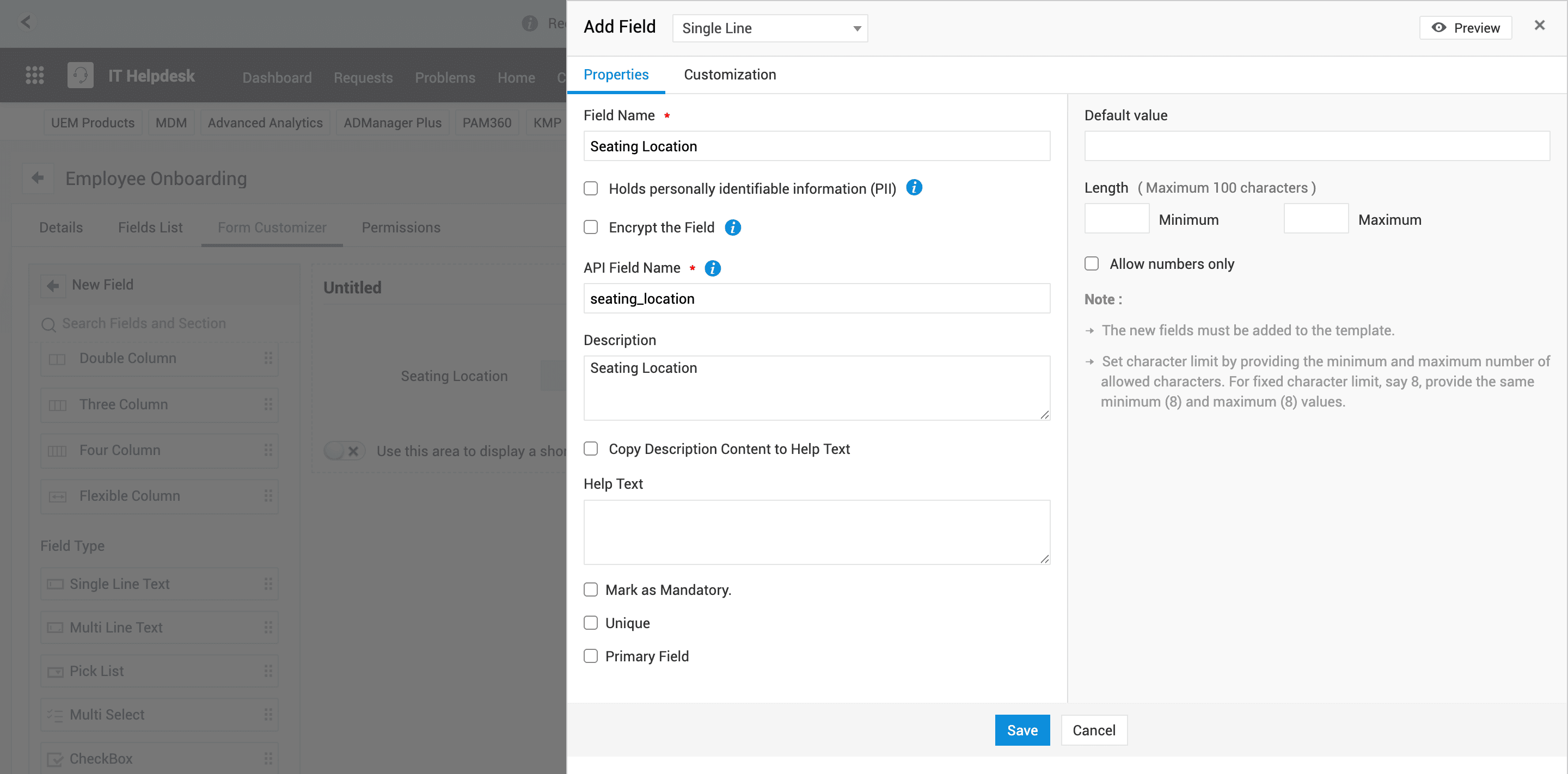Click the Default value input box
1568x774 pixels.
coord(1316,146)
